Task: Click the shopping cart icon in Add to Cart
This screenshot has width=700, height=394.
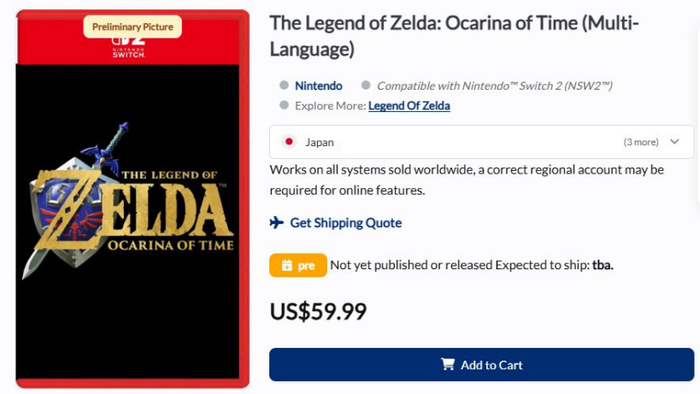Action: click(447, 364)
